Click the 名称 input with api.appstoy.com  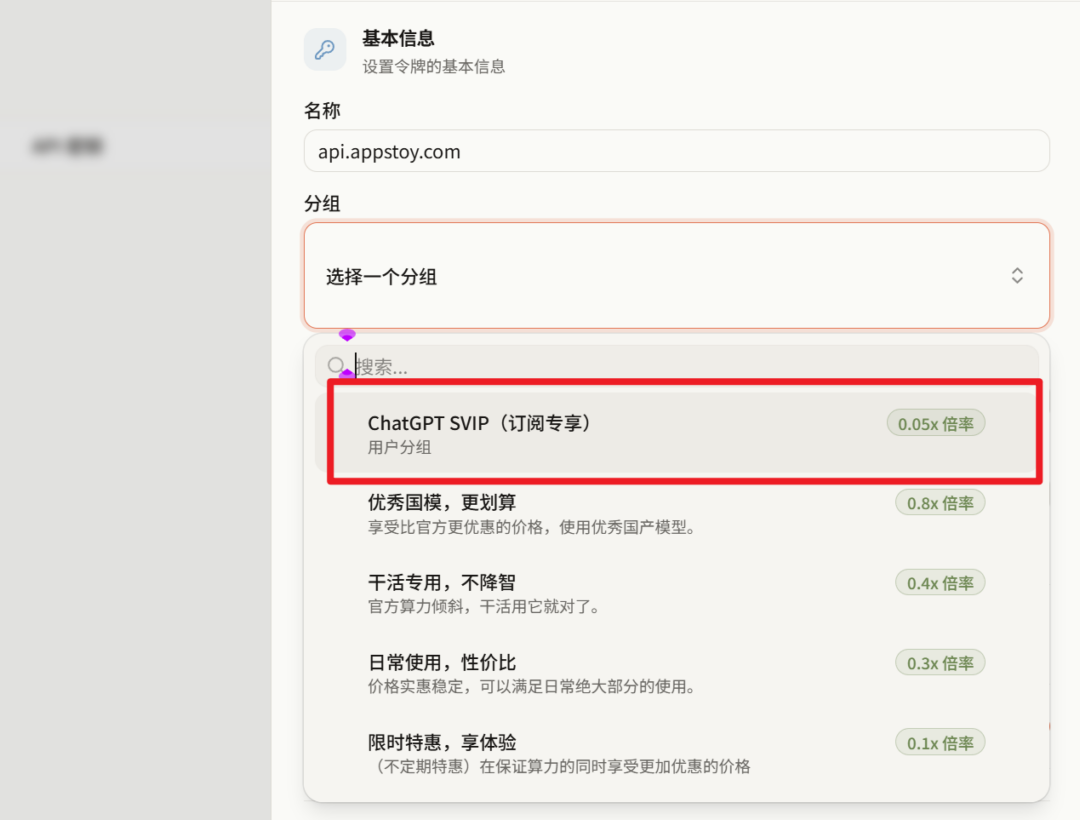point(676,151)
